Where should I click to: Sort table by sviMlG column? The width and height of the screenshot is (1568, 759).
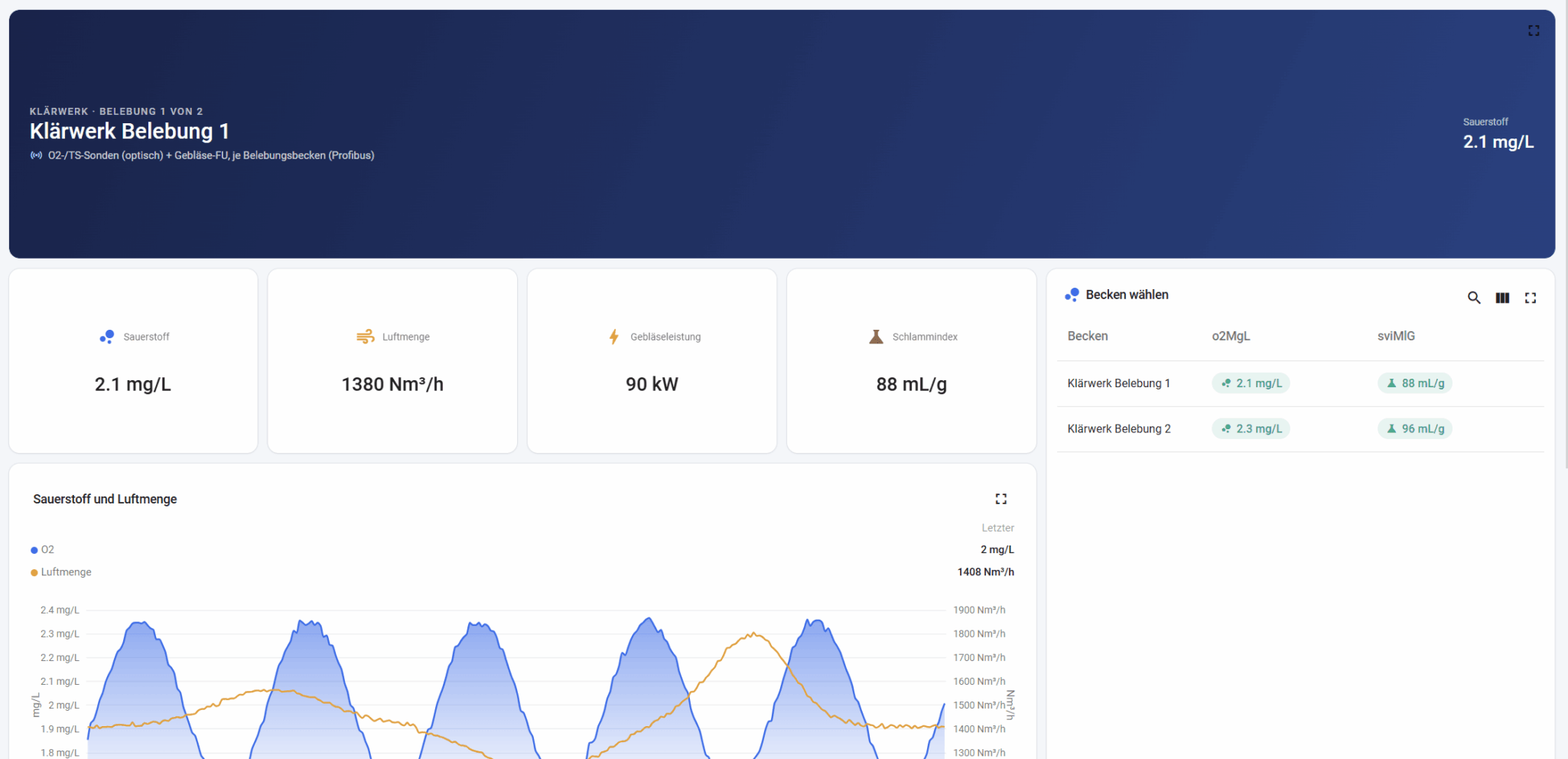pos(1396,336)
